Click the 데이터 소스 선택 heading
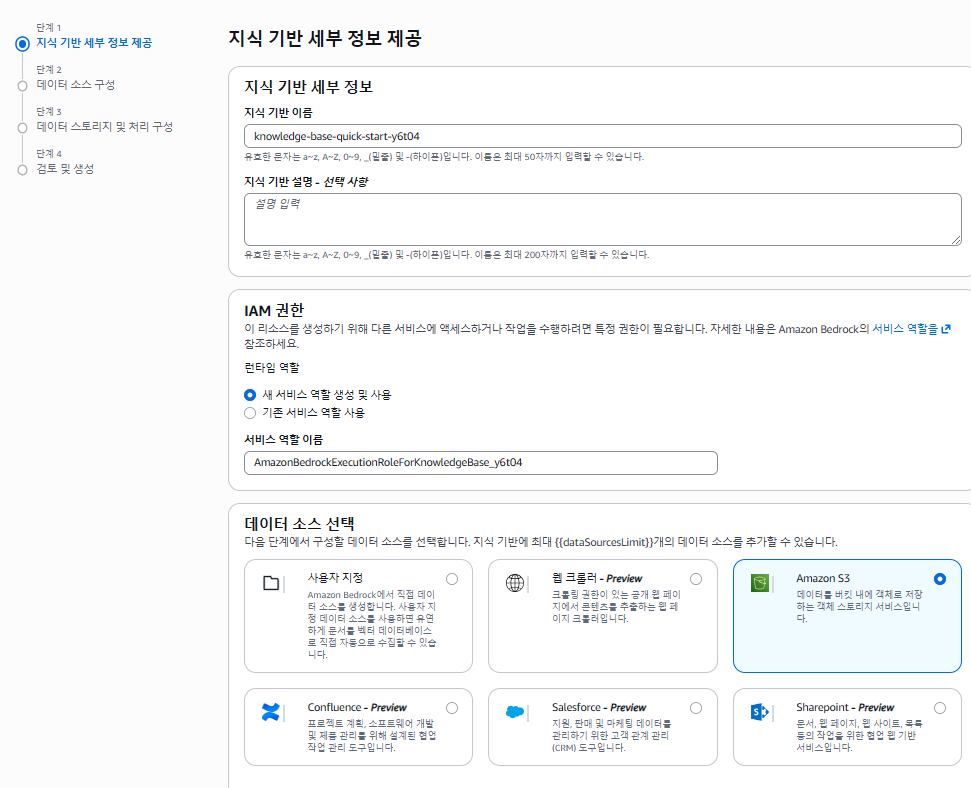971x788 pixels. point(300,523)
